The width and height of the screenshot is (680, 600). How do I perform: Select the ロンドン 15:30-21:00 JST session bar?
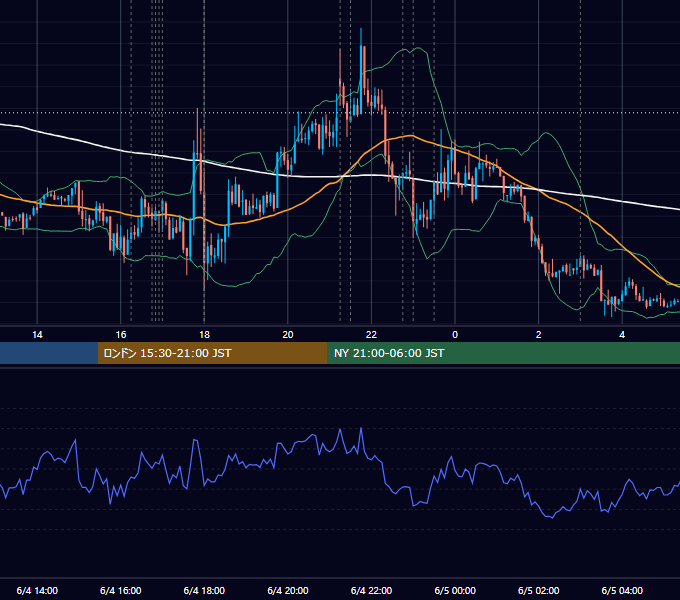(x=212, y=353)
